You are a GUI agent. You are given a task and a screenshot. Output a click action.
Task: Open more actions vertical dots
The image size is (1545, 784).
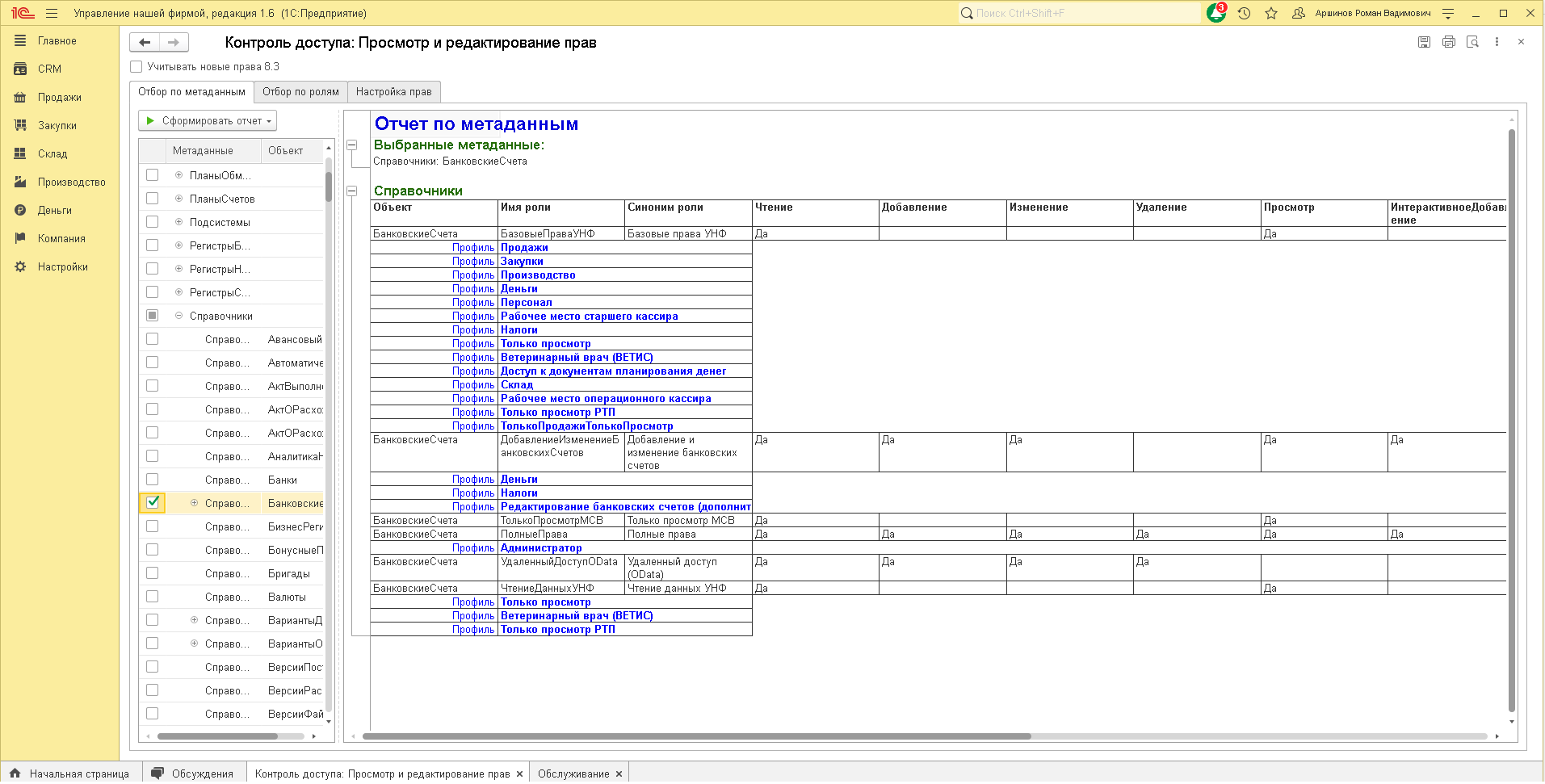pos(1497,42)
